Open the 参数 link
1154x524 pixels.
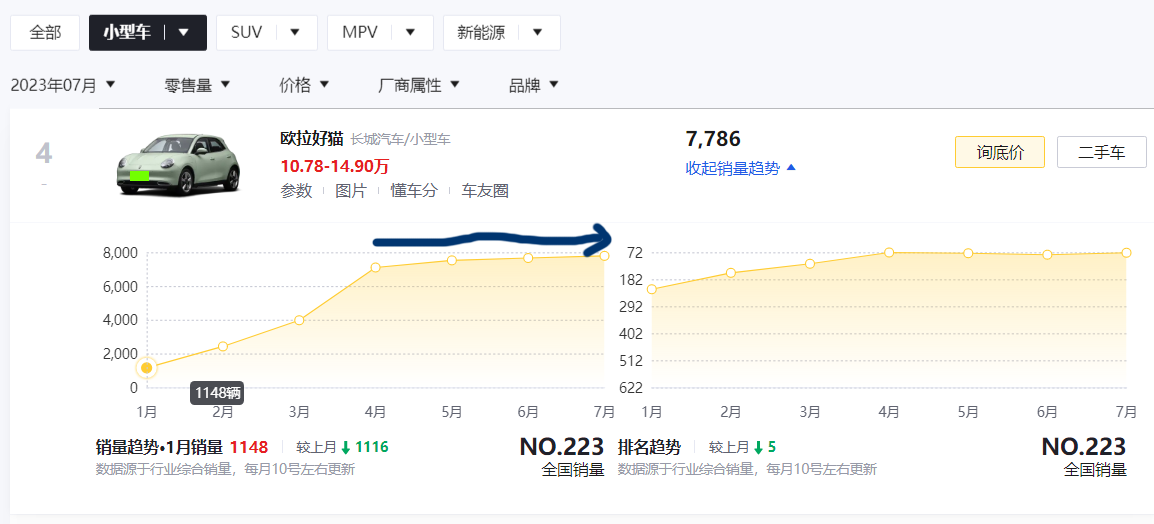pos(297,191)
